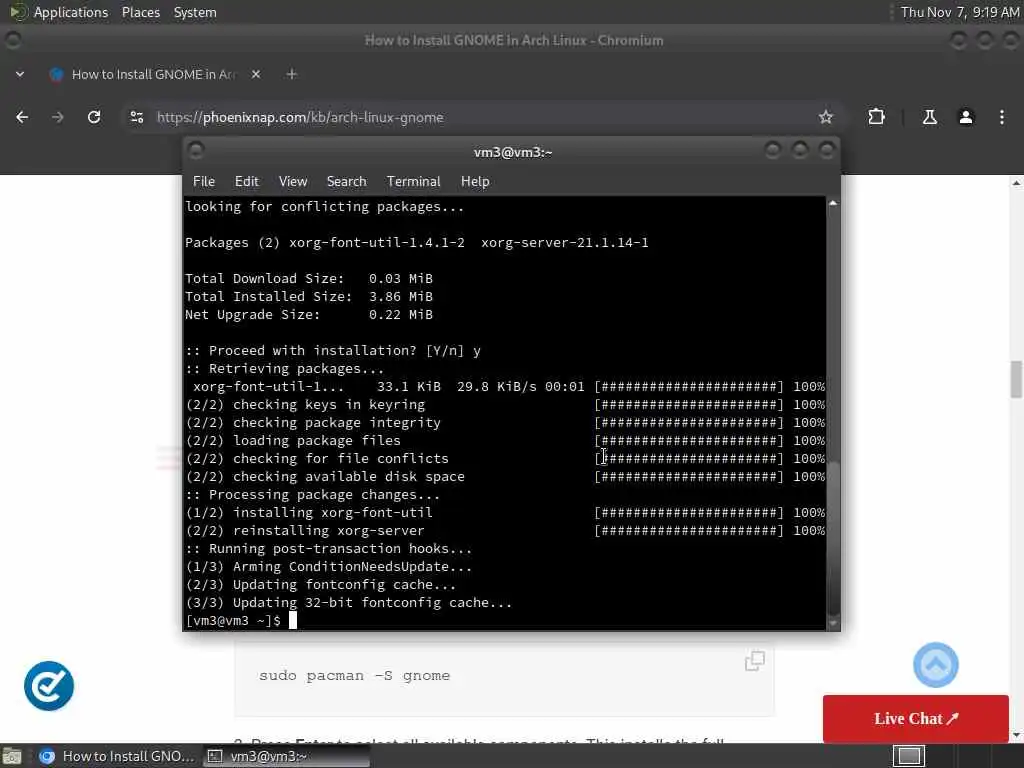Go back in Chromium browser
Viewport: 1024px width, 768px height.
[x=22, y=117]
